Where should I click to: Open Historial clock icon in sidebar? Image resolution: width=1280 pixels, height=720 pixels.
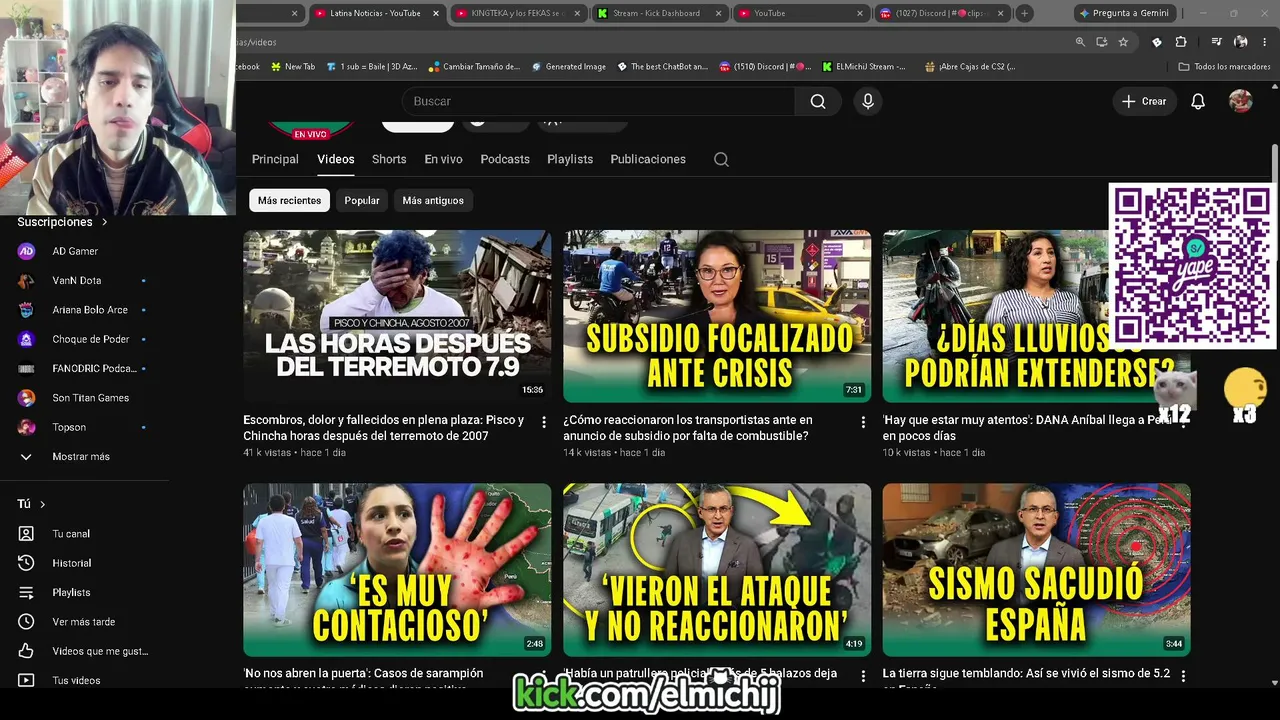tap(27, 563)
